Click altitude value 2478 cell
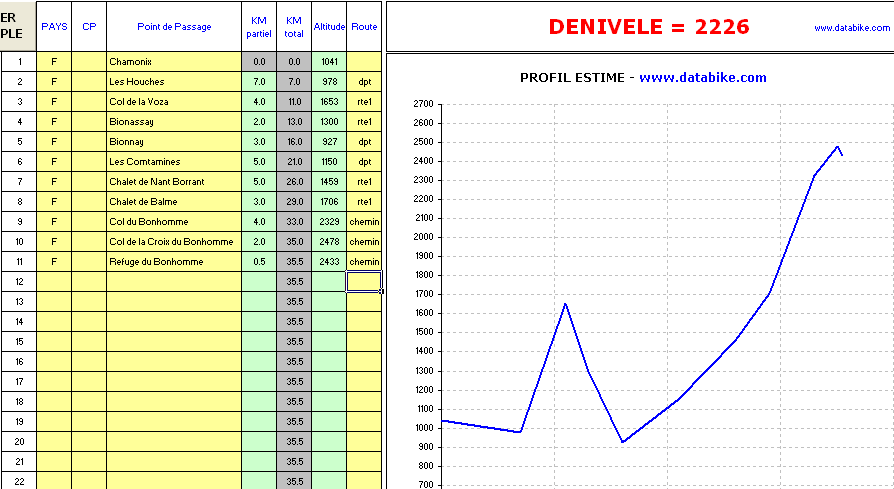This screenshot has width=894, height=489. point(329,242)
